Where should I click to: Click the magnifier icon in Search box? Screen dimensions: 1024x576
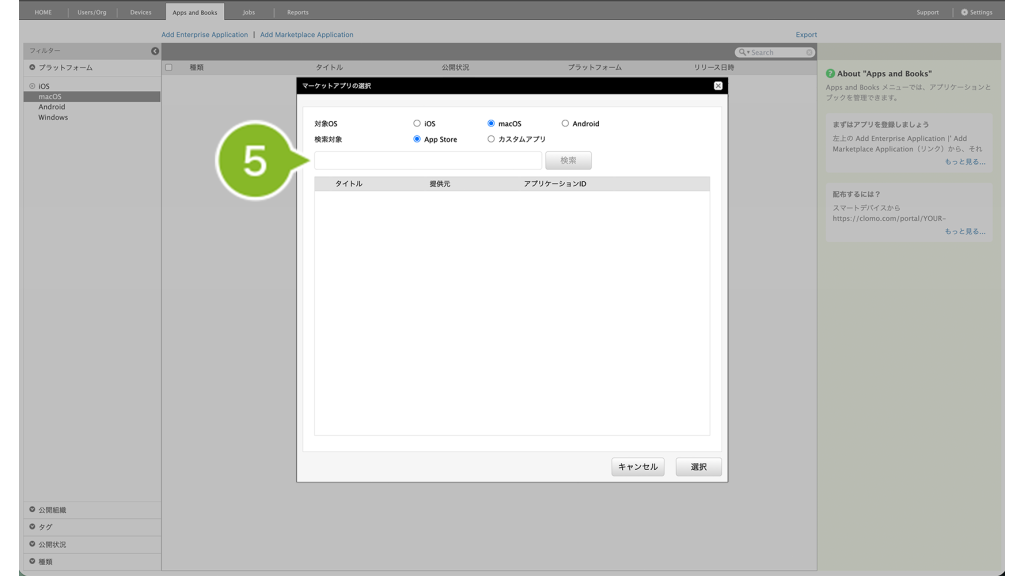click(x=743, y=52)
